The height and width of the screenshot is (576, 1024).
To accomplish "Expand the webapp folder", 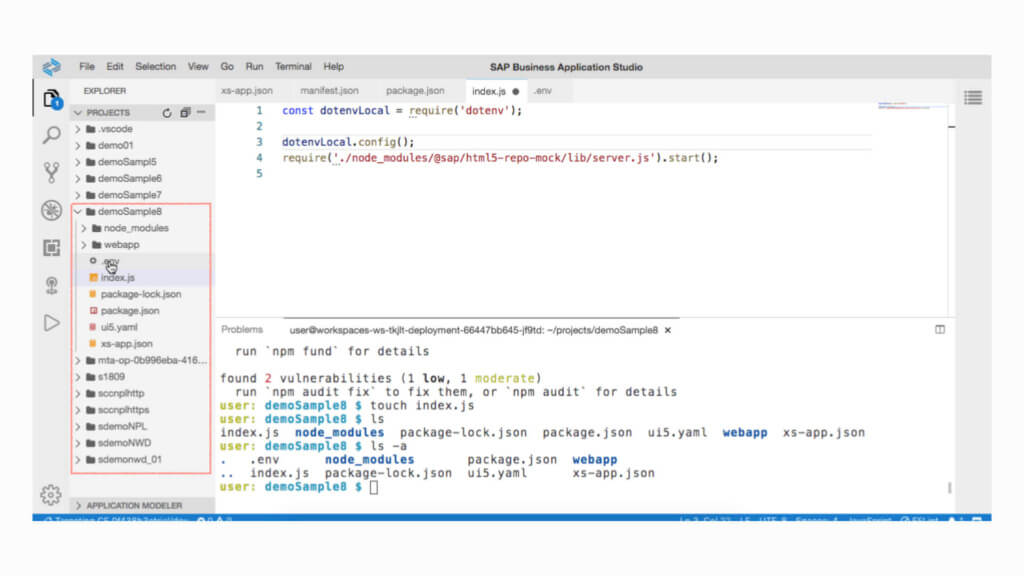I will click(121, 244).
